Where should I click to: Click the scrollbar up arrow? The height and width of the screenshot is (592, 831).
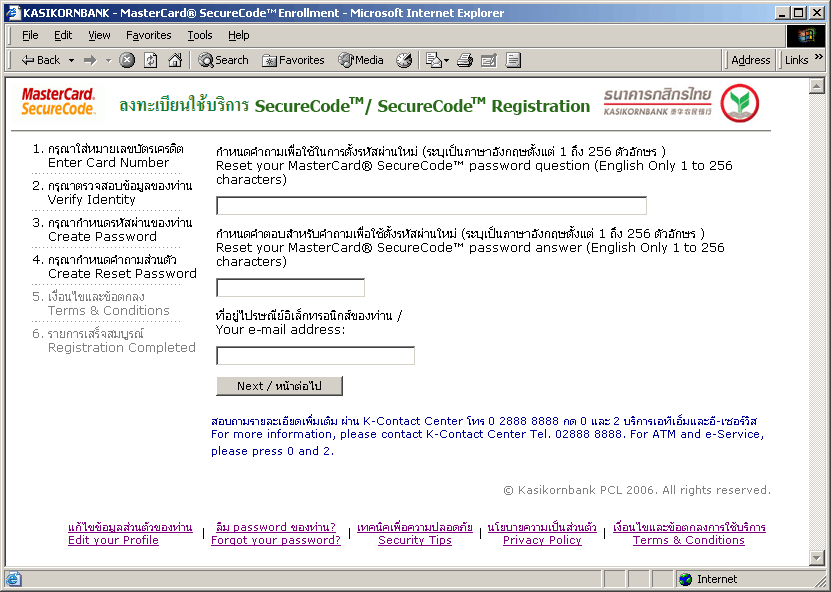click(817, 86)
